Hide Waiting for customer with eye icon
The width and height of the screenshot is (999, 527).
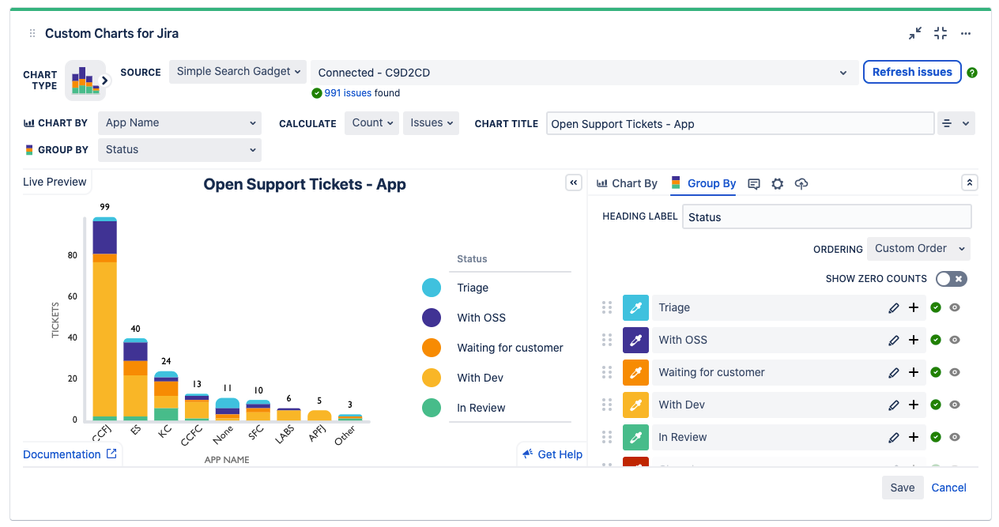click(954, 373)
